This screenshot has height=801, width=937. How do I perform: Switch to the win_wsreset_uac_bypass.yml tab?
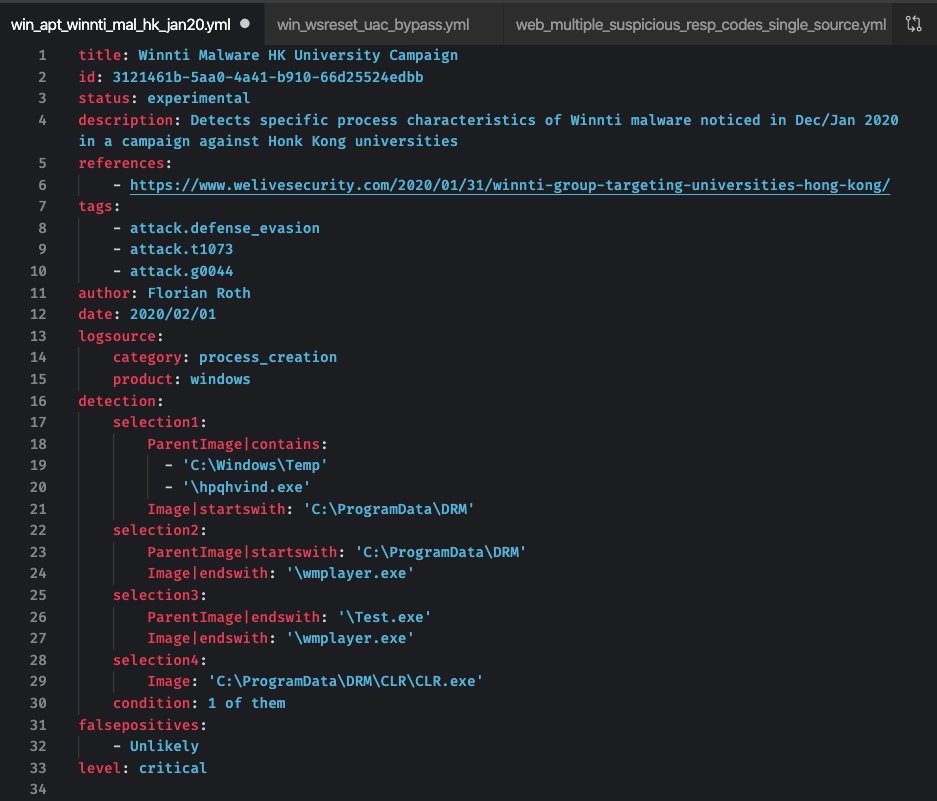pyautogui.click(x=373, y=25)
